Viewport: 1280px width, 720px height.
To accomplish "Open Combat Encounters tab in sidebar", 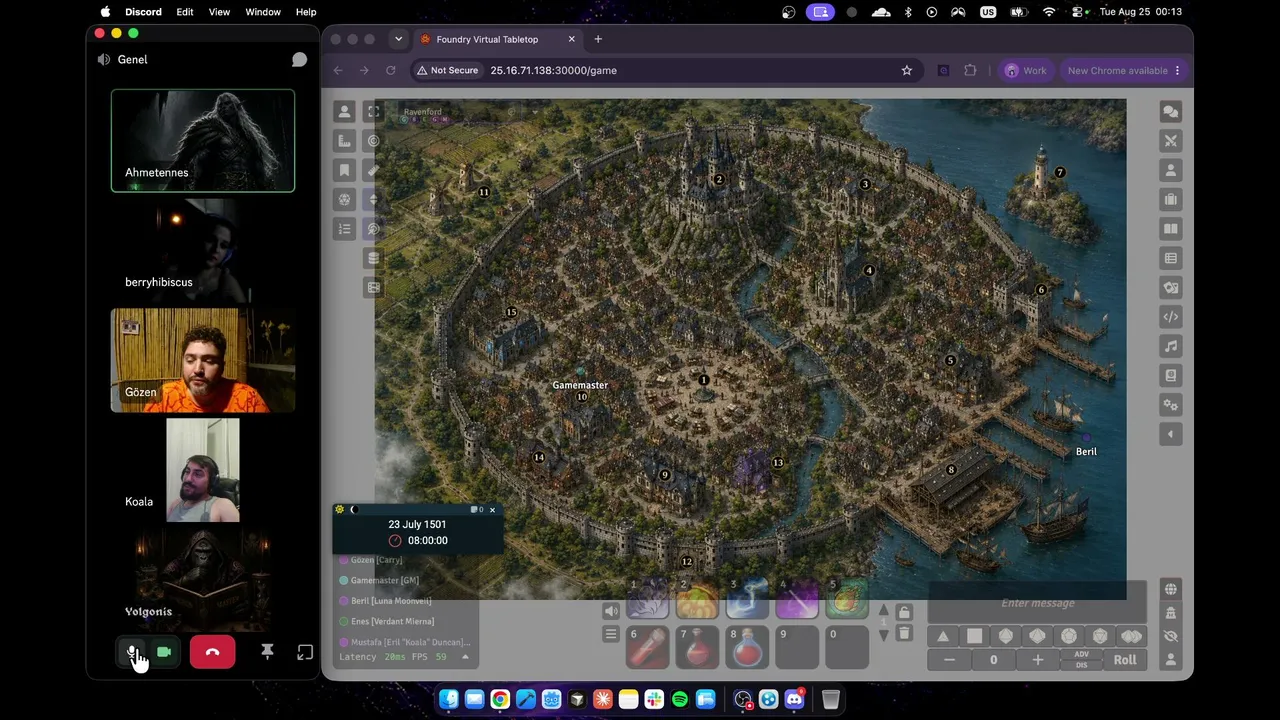I will click(x=1171, y=141).
